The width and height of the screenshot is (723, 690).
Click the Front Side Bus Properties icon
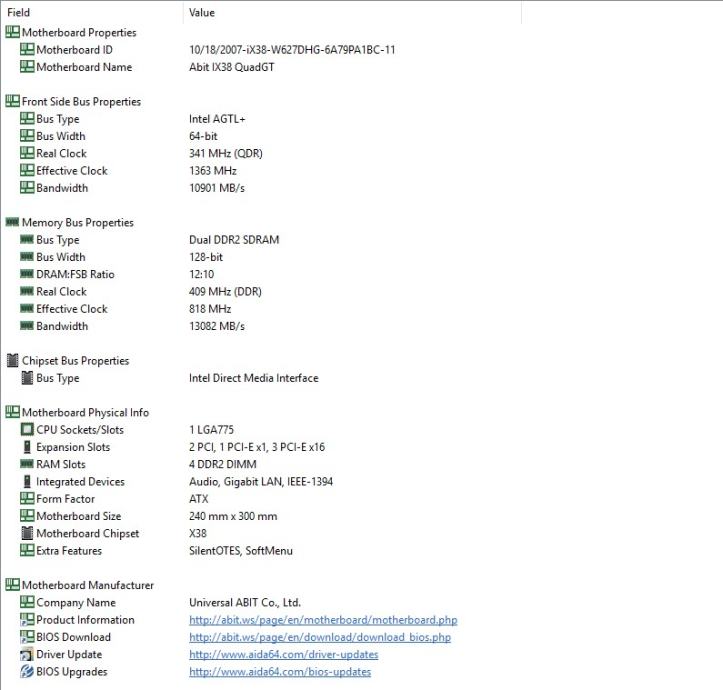click(12, 101)
